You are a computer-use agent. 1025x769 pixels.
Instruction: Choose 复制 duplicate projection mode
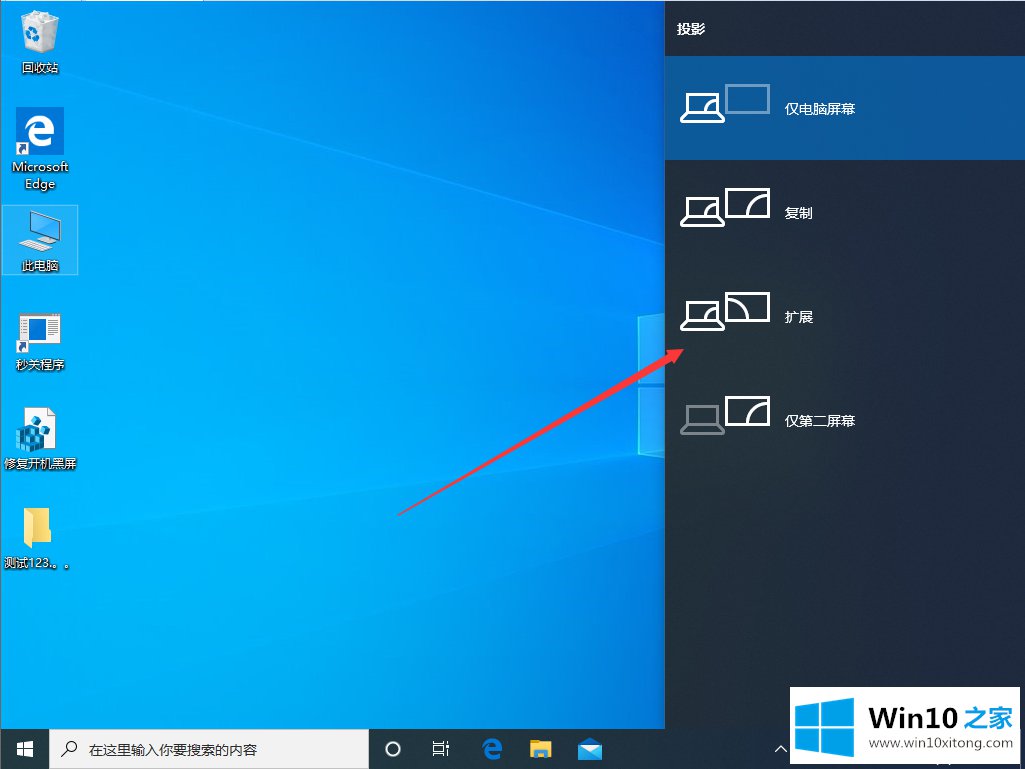(845, 212)
